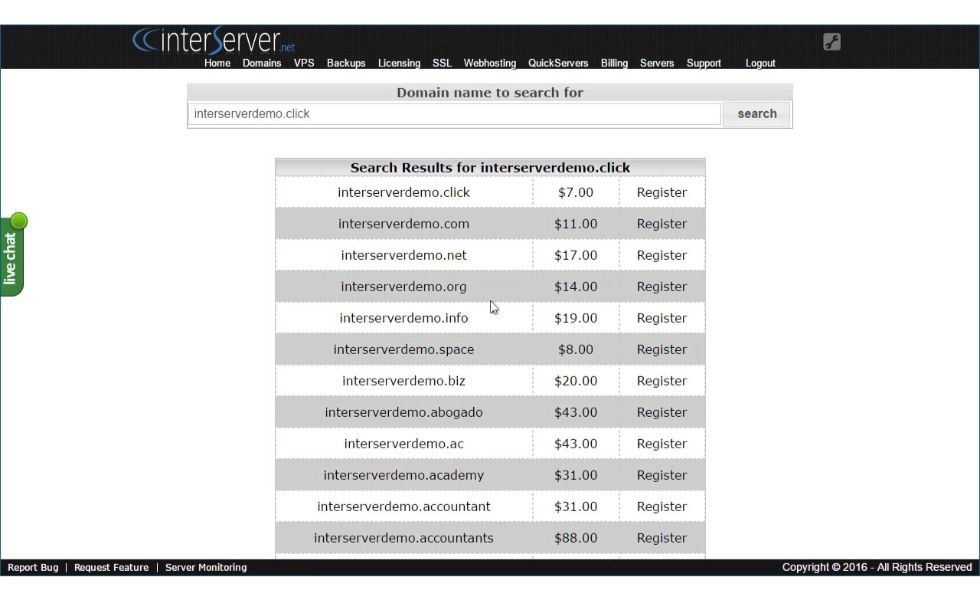Select interserverdemo.org domain name cell

404,286
